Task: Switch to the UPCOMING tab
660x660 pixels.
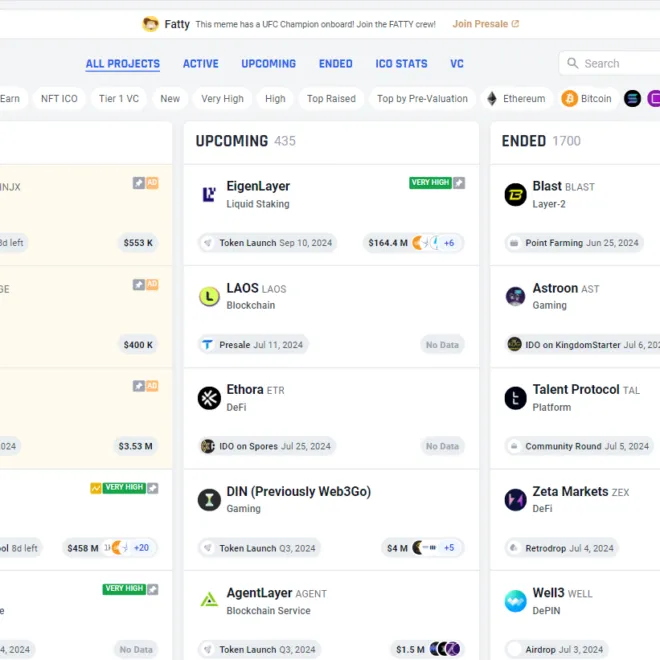Action: (x=269, y=64)
